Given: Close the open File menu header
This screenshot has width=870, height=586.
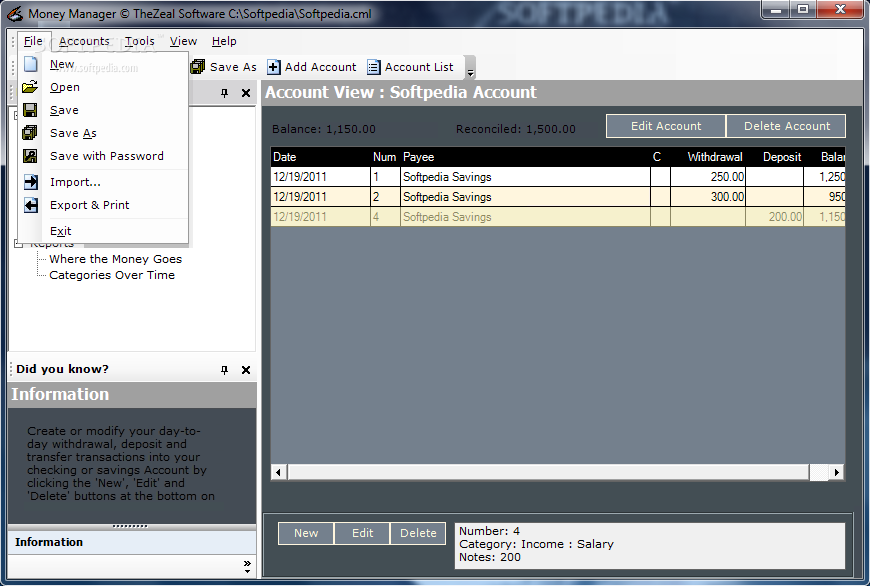Looking at the screenshot, I should tap(33, 41).
